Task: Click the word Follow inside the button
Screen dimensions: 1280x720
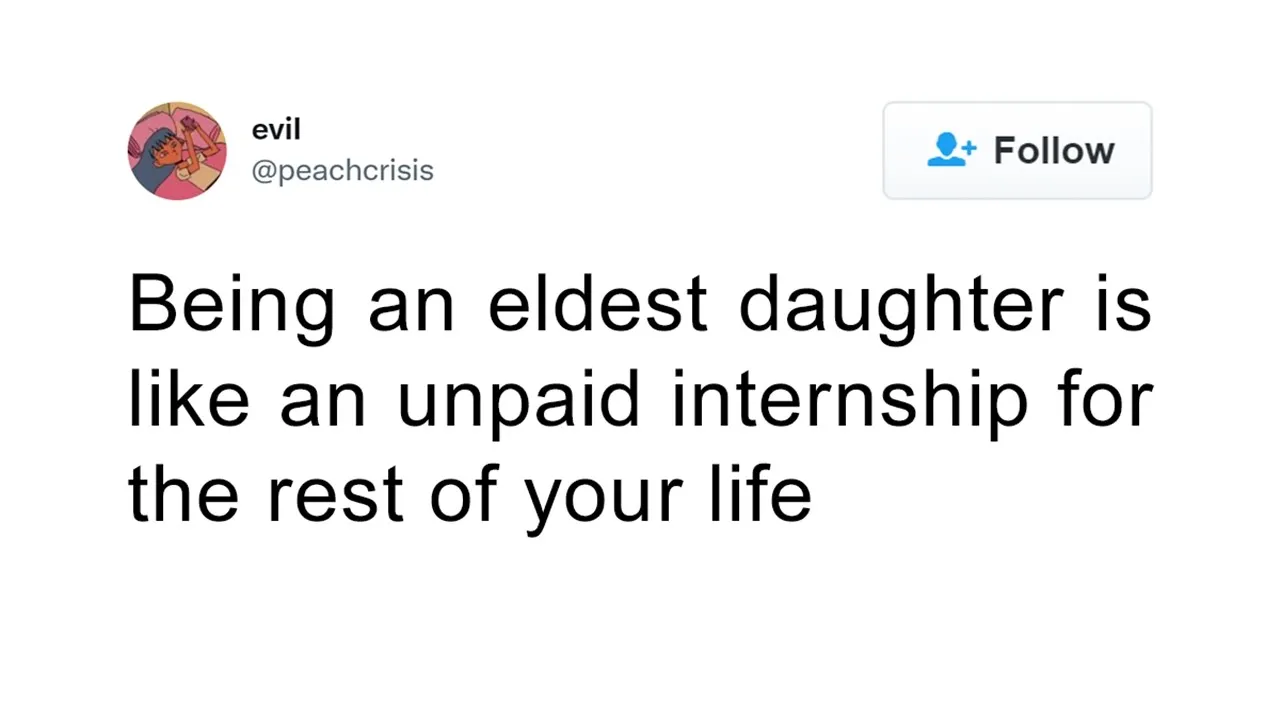Action: pos(1053,151)
